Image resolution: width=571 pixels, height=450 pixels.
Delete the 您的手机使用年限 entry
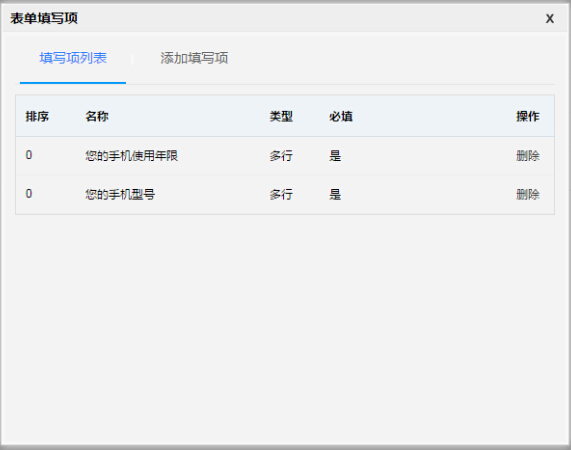pos(527,156)
